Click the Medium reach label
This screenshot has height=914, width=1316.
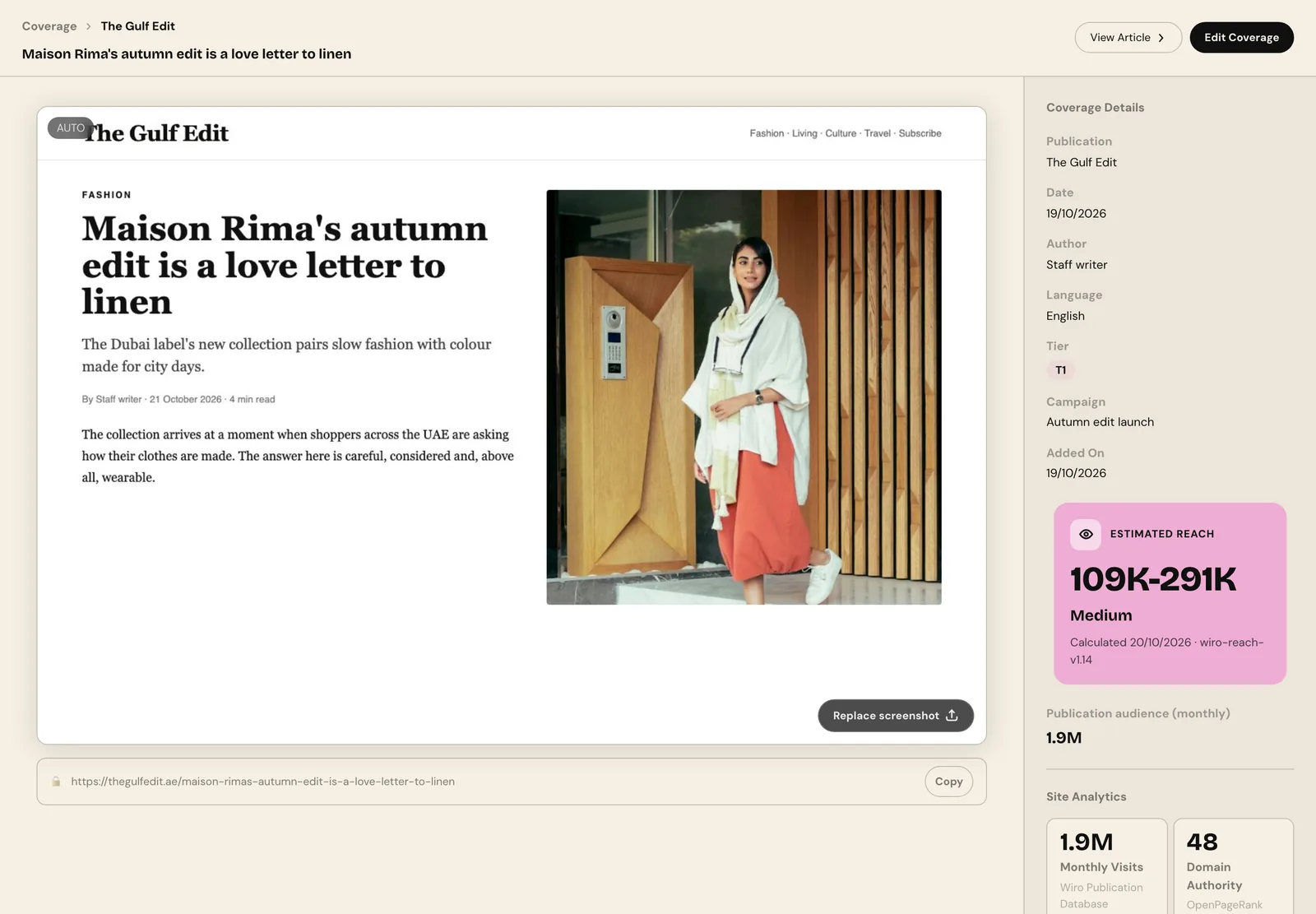tap(1101, 615)
